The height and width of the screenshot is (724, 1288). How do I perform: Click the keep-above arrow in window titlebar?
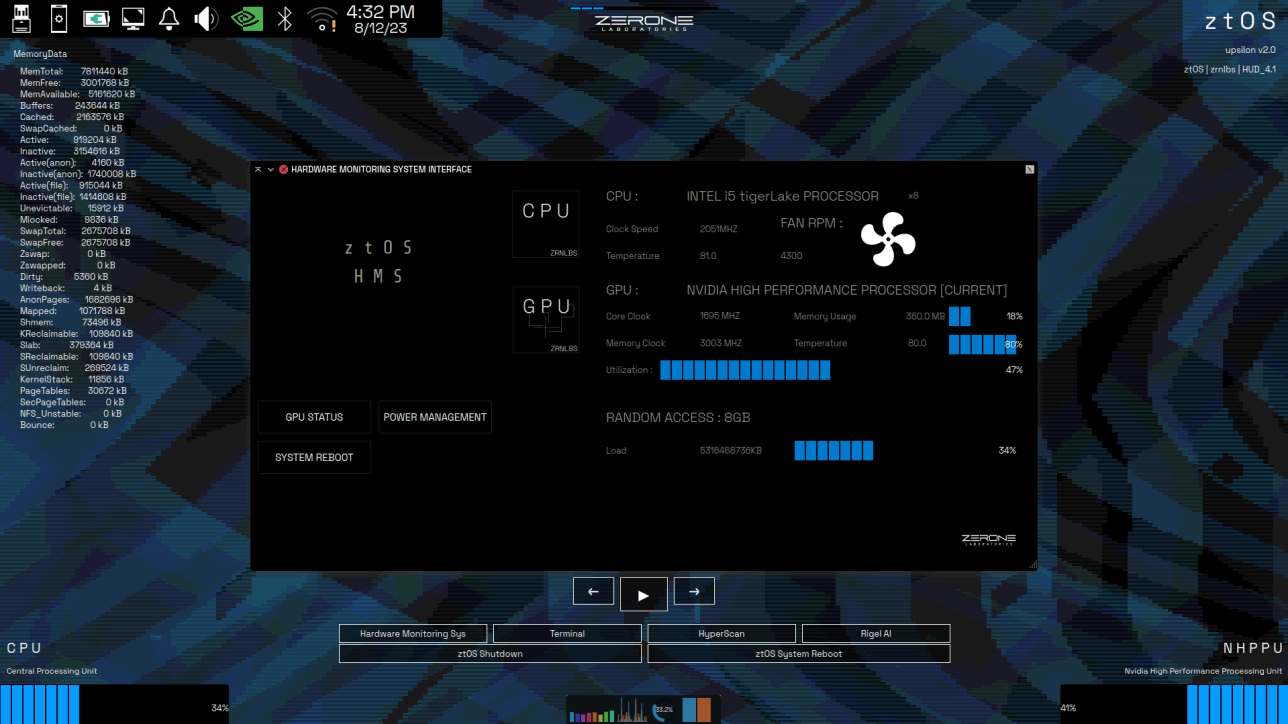[258, 170]
